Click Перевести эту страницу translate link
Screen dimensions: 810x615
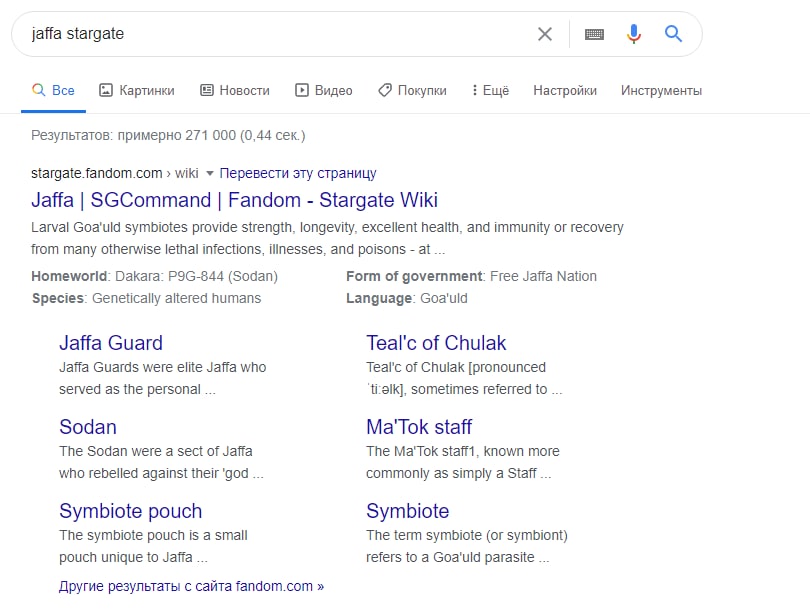[x=298, y=173]
